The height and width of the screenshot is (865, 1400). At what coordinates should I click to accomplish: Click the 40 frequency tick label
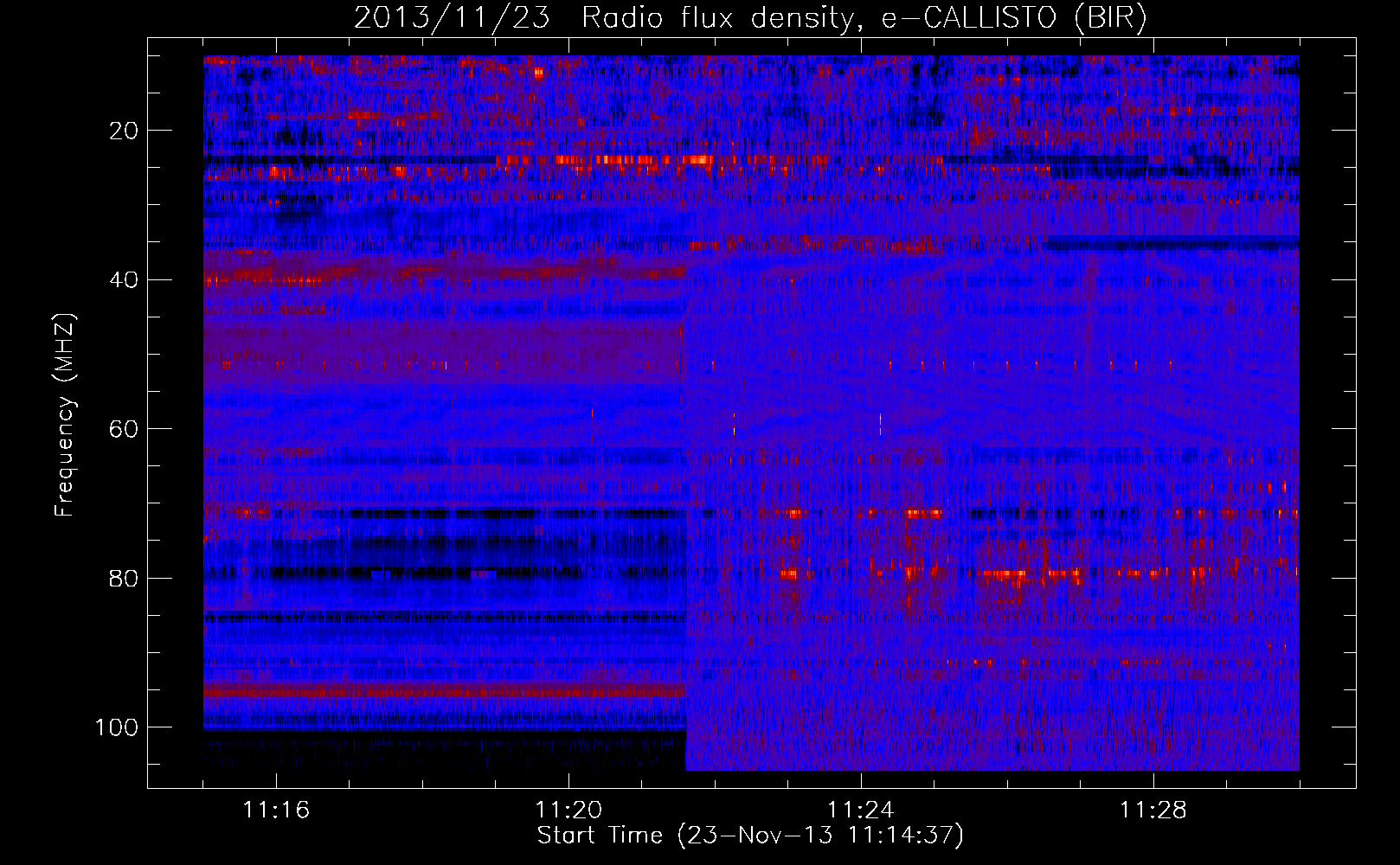pyautogui.click(x=124, y=280)
